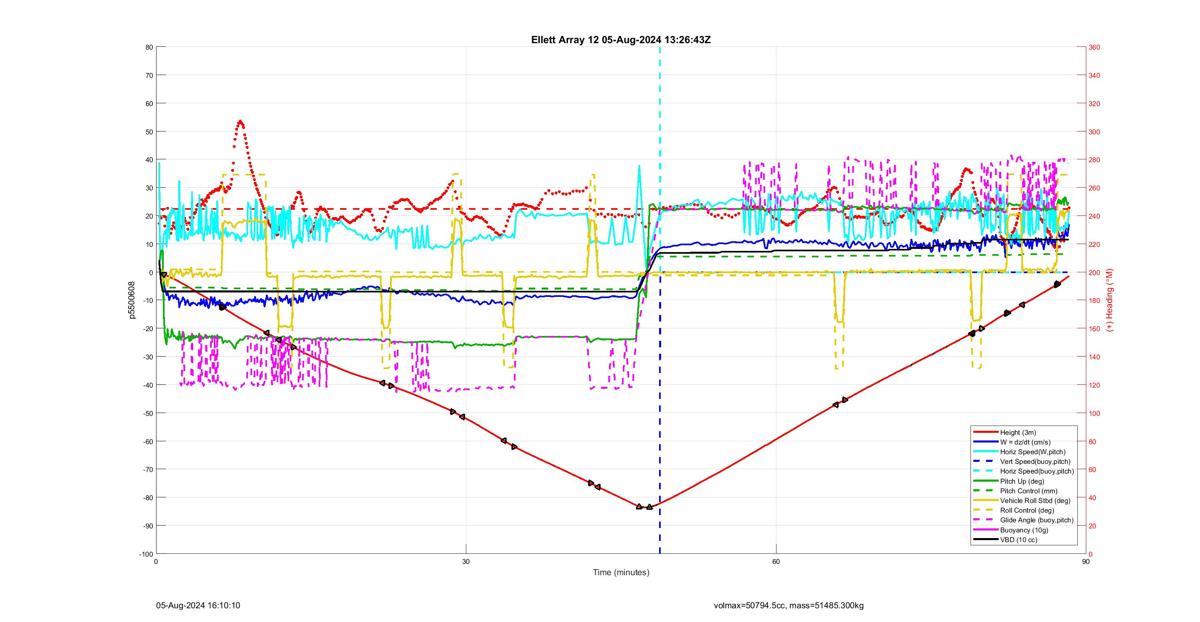Click the x-axis tick label '30'
The image size is (1200, 622).
(x=466, y=562)
